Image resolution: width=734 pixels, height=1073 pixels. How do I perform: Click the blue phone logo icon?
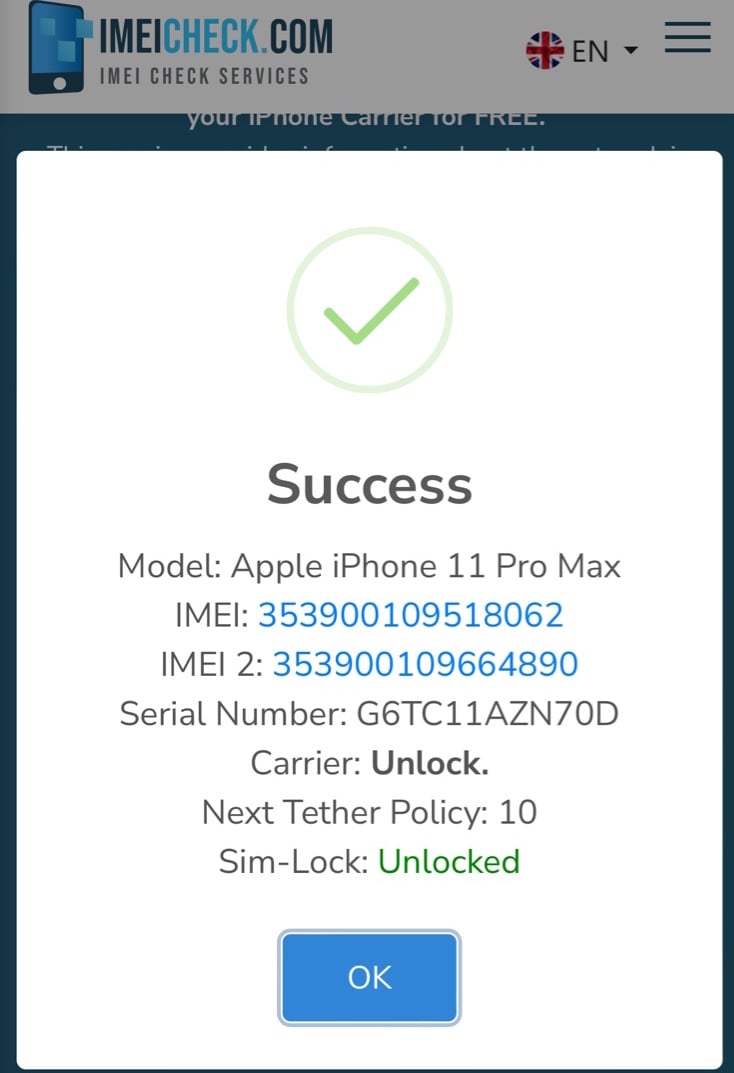click(x=60, y=47)
